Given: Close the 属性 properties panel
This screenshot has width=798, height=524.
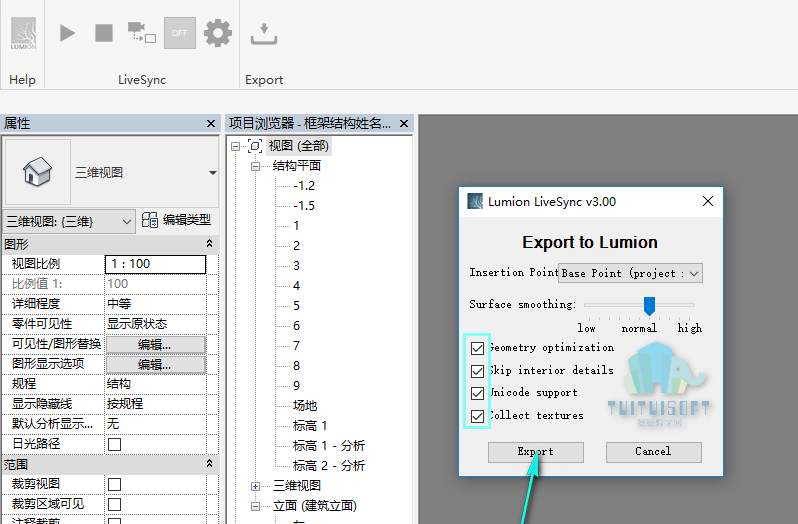Looking at the screenshot, I should 211,124.
